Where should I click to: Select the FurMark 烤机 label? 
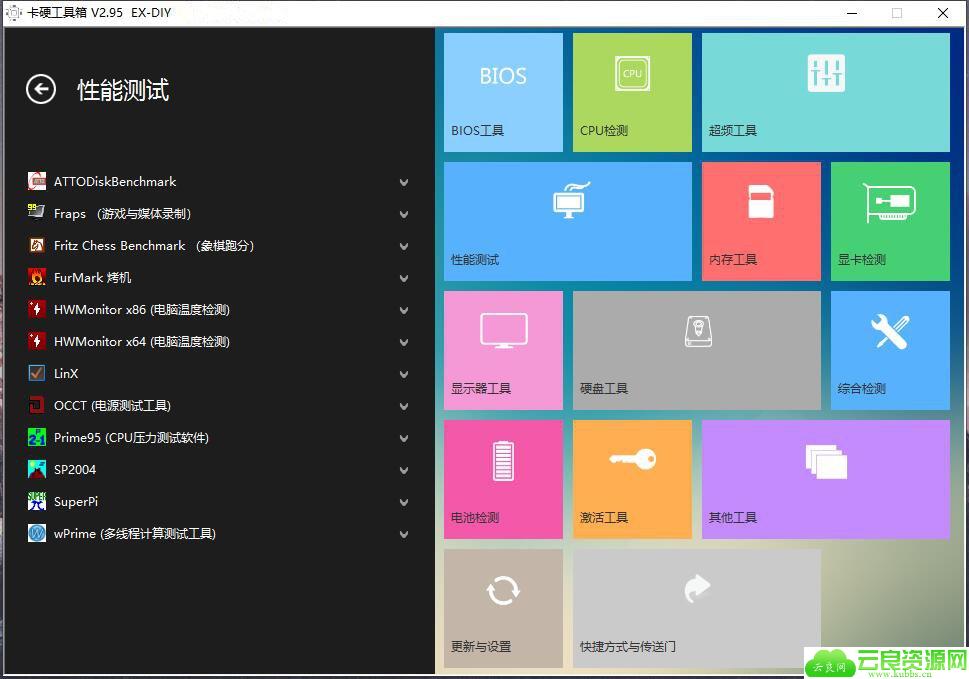coord(93,277)
